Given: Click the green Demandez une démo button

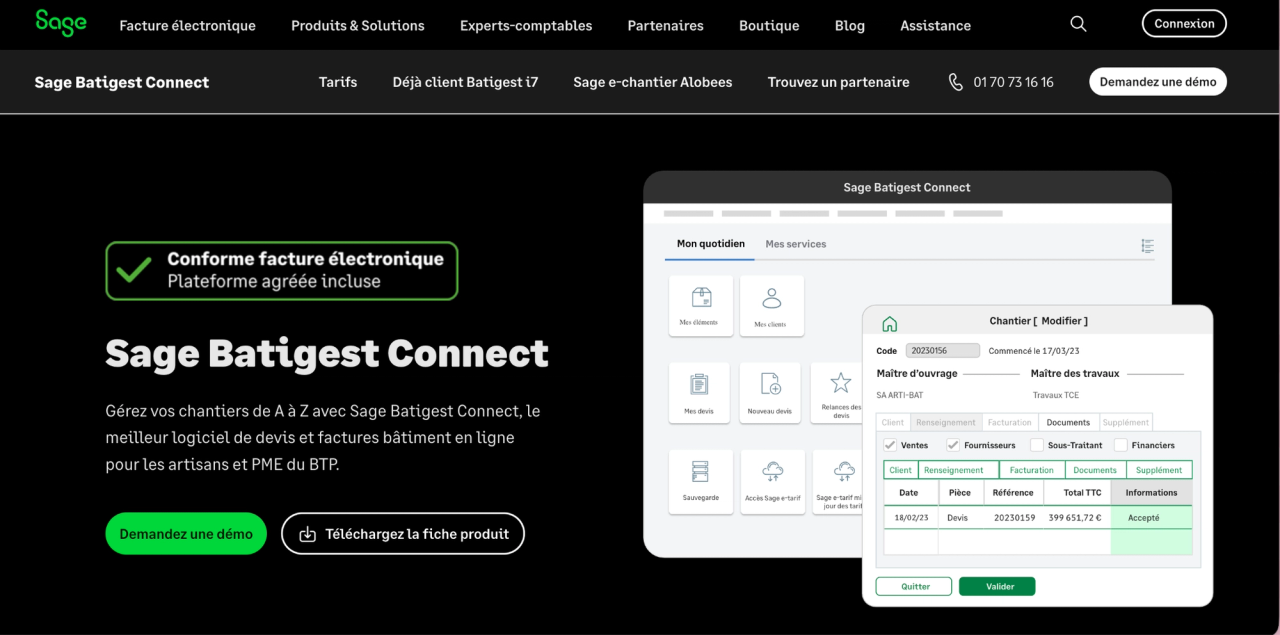Looking at the screenshot, I should (186, 534).
